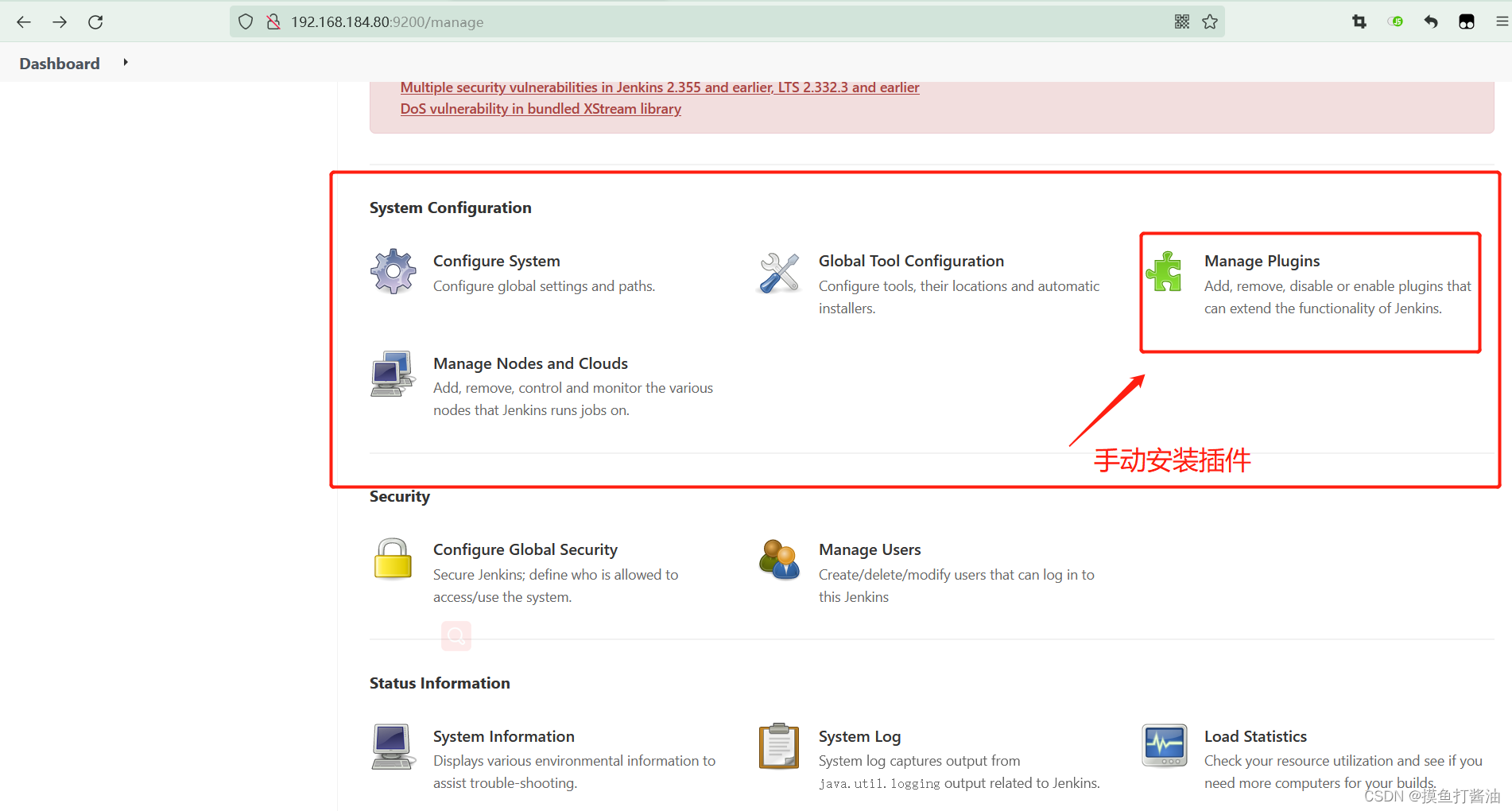
Task: Click the black extension icon in toolbar
Action: coord(1467,21)
